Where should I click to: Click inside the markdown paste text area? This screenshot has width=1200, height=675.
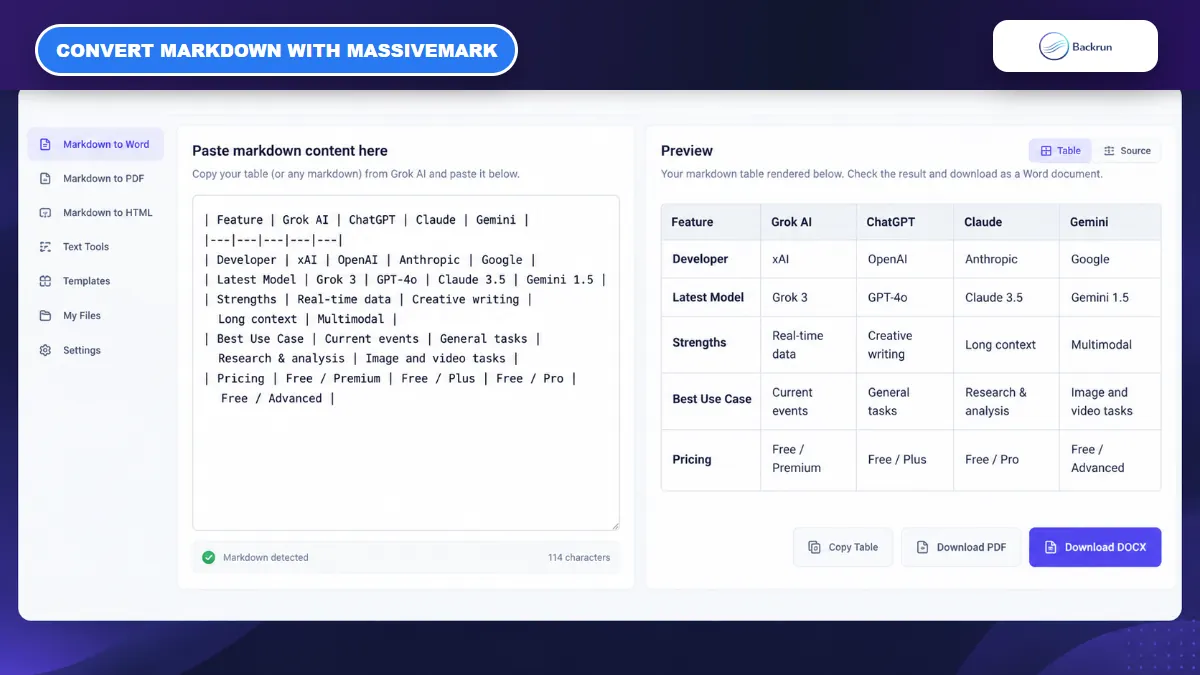[x=406, y=362]
